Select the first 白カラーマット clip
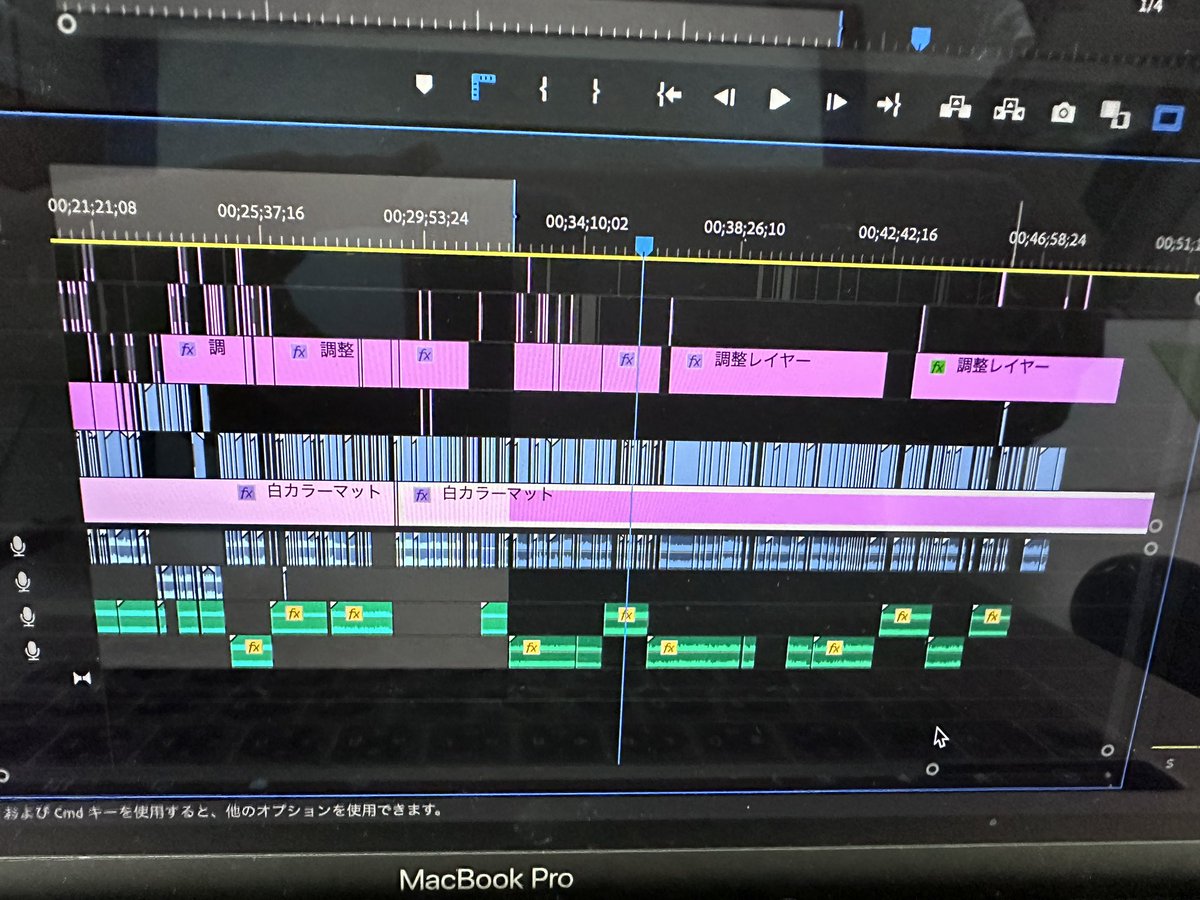 (x=237, y=501)
